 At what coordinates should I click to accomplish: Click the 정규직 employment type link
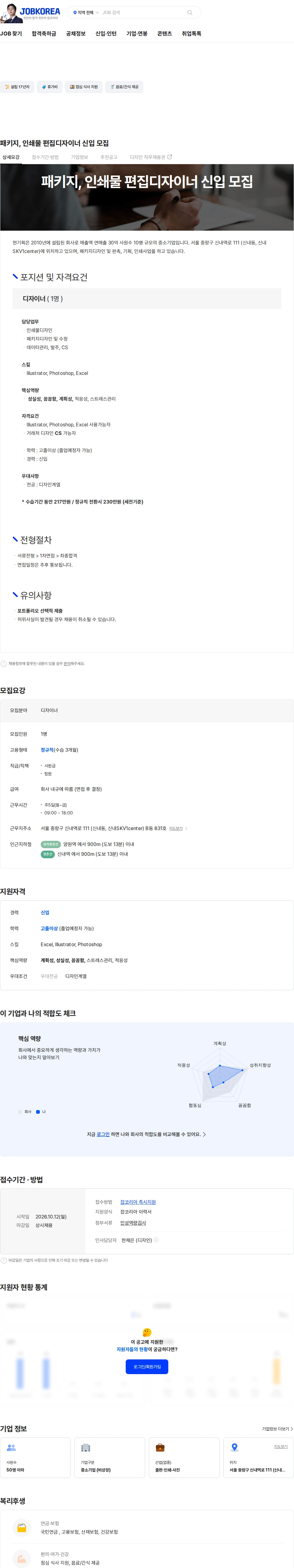pyautogui.click(x=47, y=750)
